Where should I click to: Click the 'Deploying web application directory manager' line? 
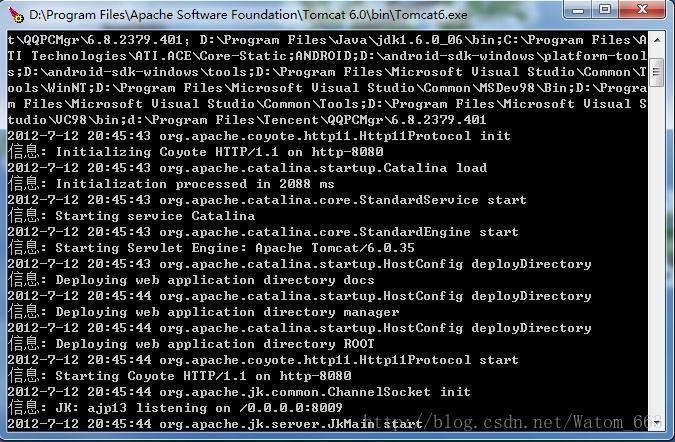[203, 312]
